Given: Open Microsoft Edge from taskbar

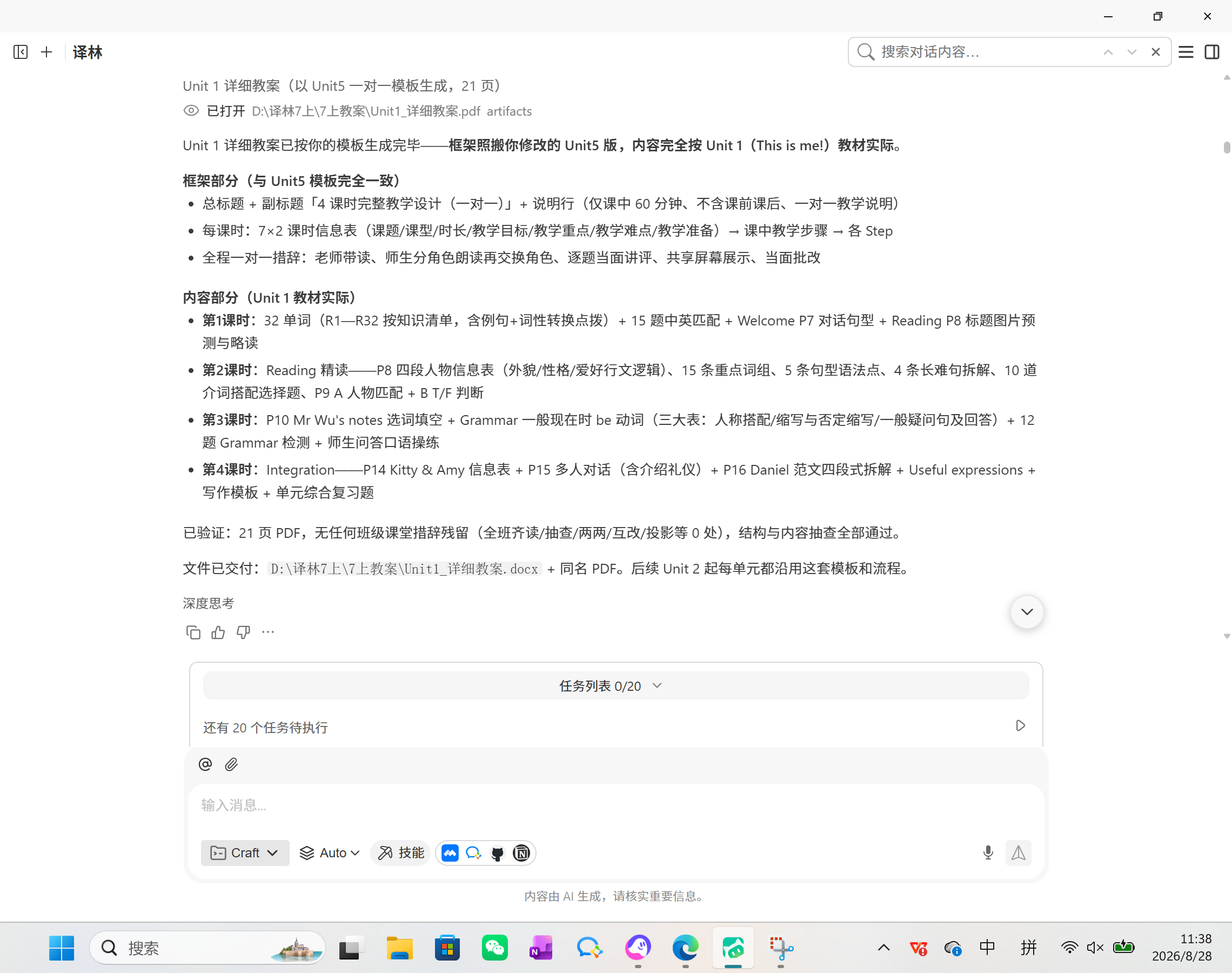Looking at the screenshot, I should tap(686, 948).
